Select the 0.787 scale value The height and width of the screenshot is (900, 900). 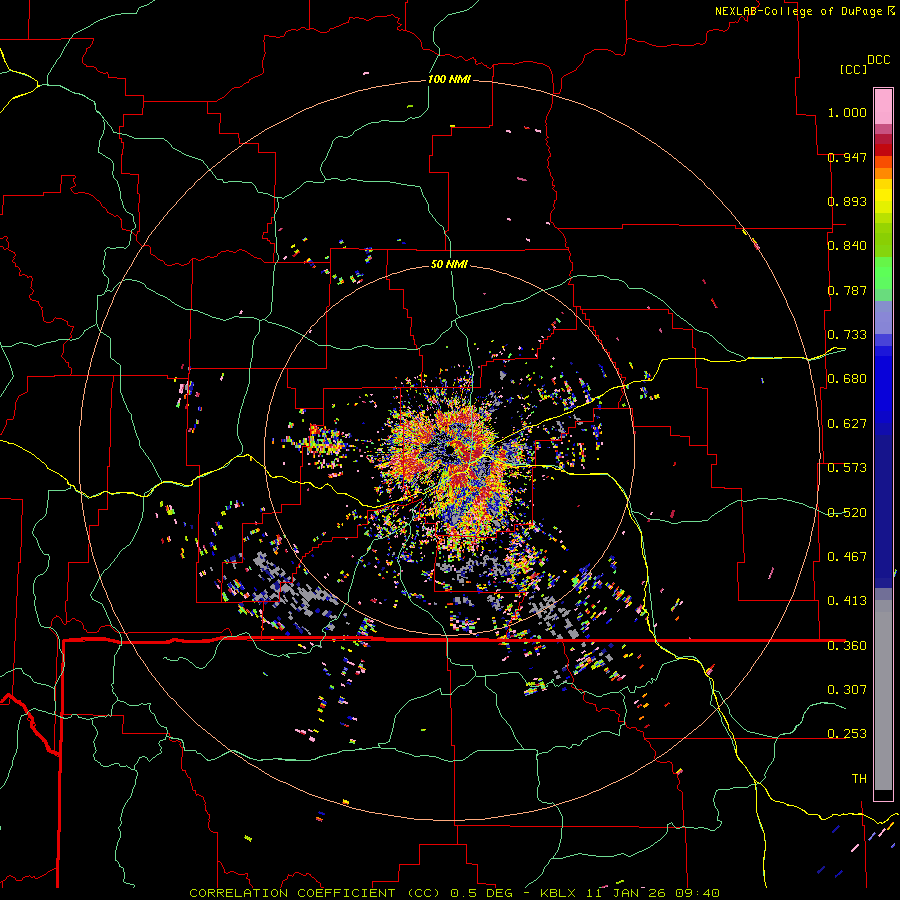pos(847,290)
